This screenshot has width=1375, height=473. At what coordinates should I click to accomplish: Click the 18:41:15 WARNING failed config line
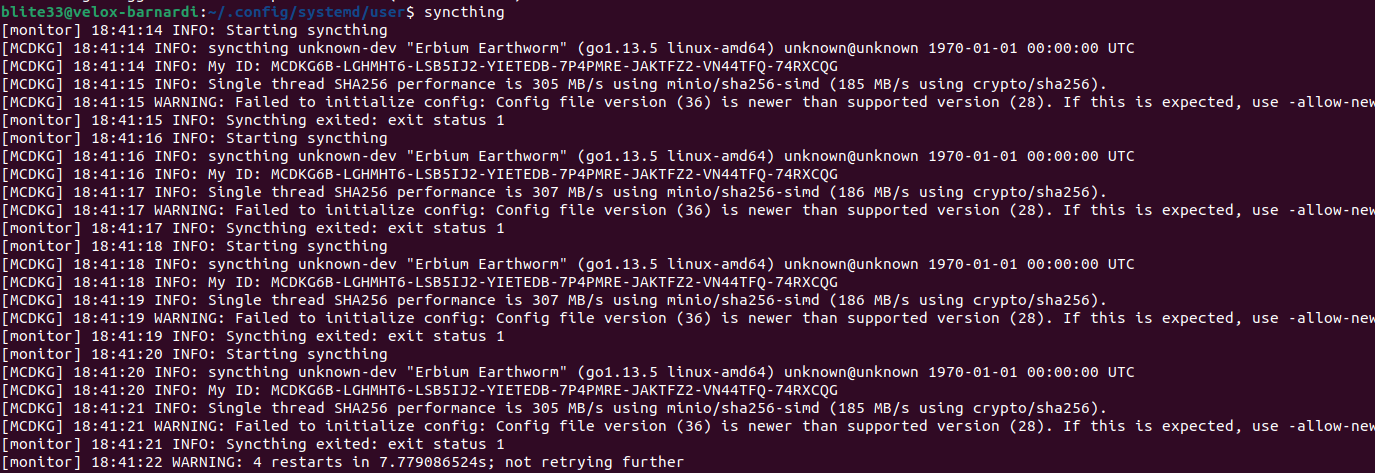click(688, 102)
